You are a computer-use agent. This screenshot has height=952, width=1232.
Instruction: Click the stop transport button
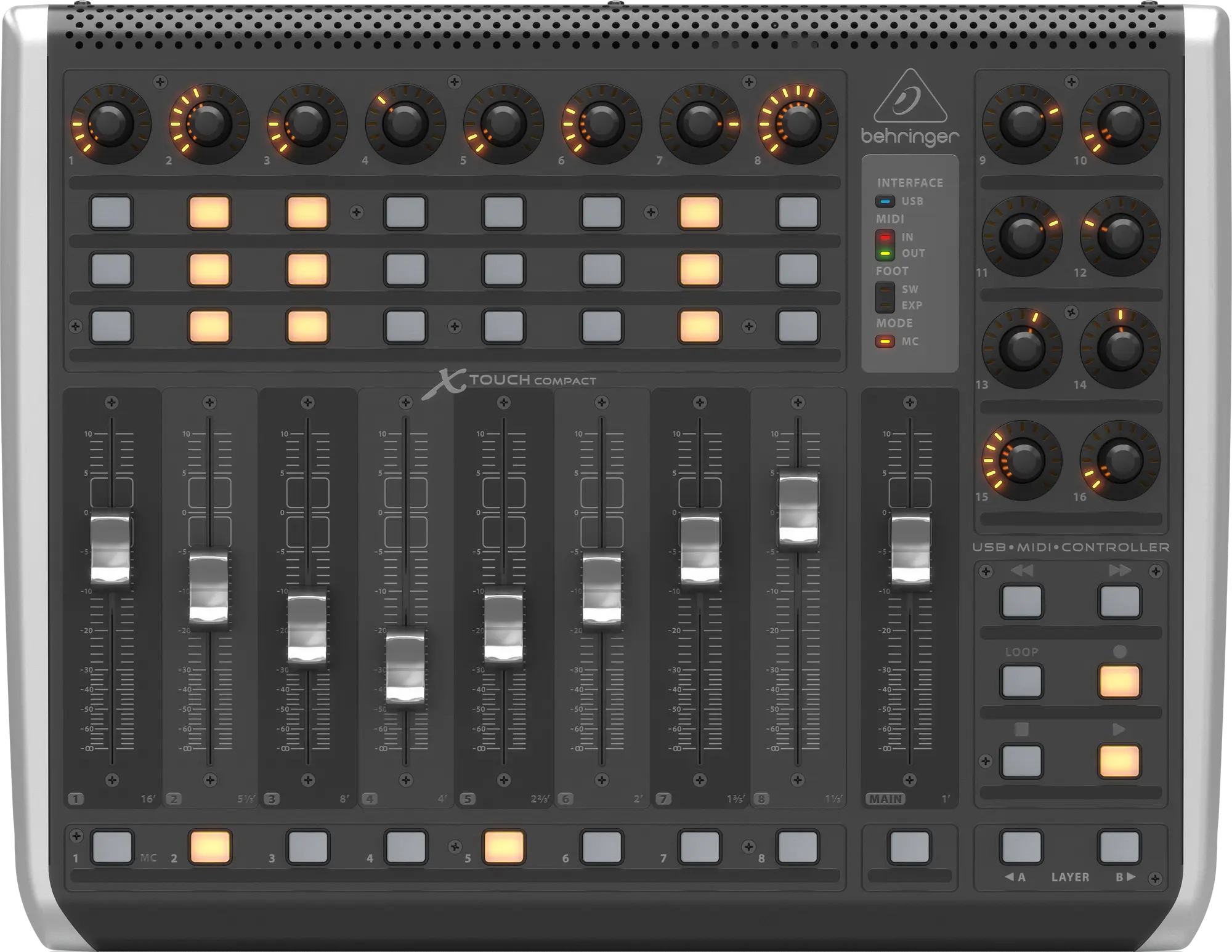(1022, 761)
